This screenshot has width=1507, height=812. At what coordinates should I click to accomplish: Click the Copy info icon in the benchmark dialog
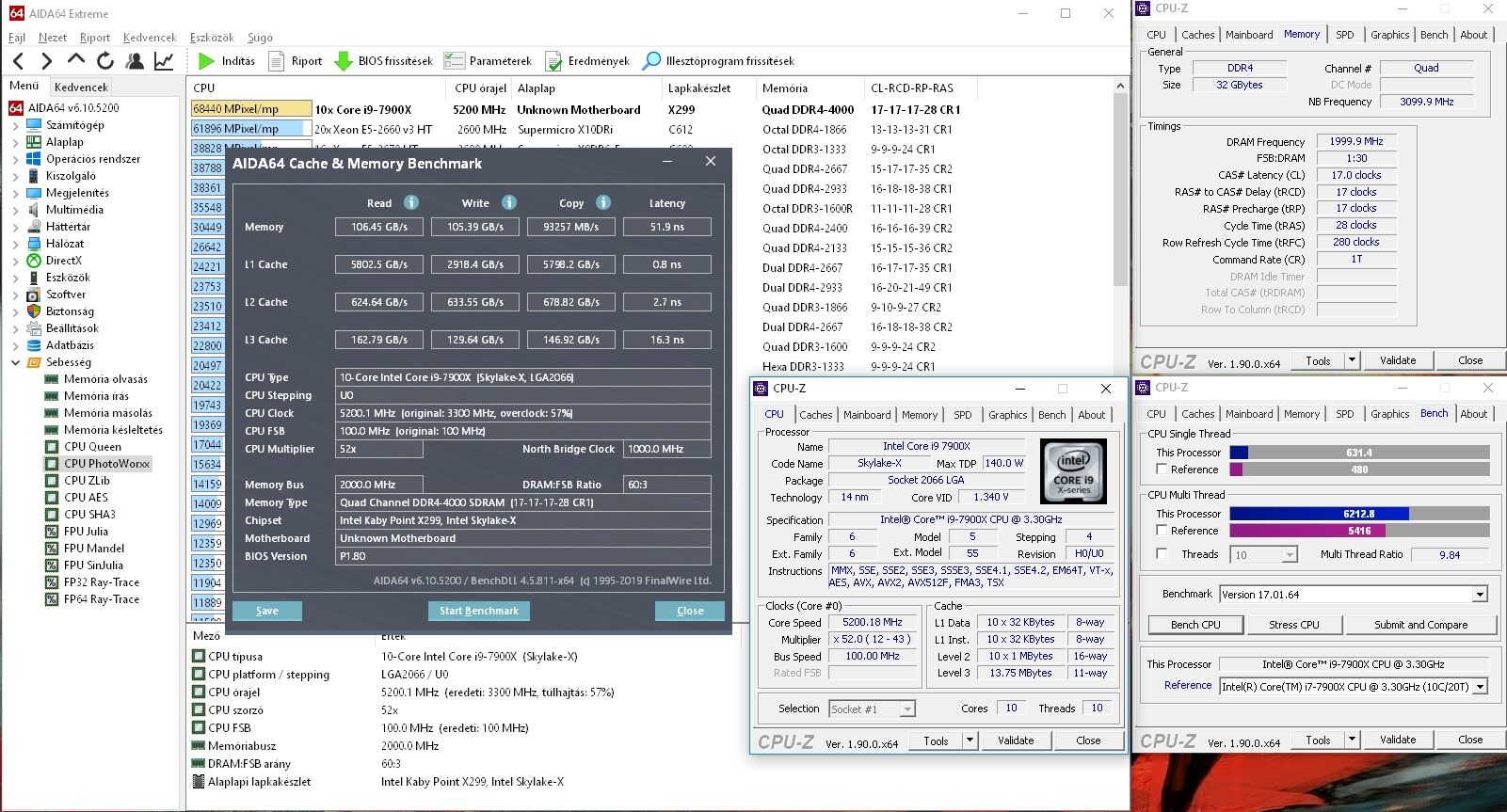(x=603, y=202)
